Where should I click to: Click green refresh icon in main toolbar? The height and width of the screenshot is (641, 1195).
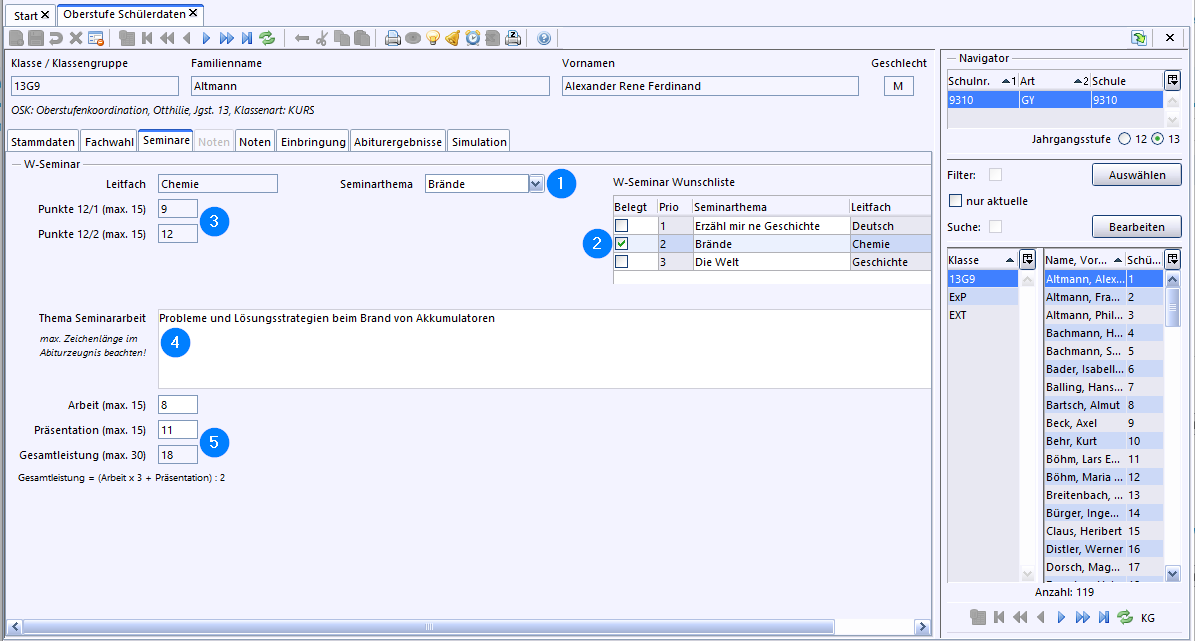[267, 38]
